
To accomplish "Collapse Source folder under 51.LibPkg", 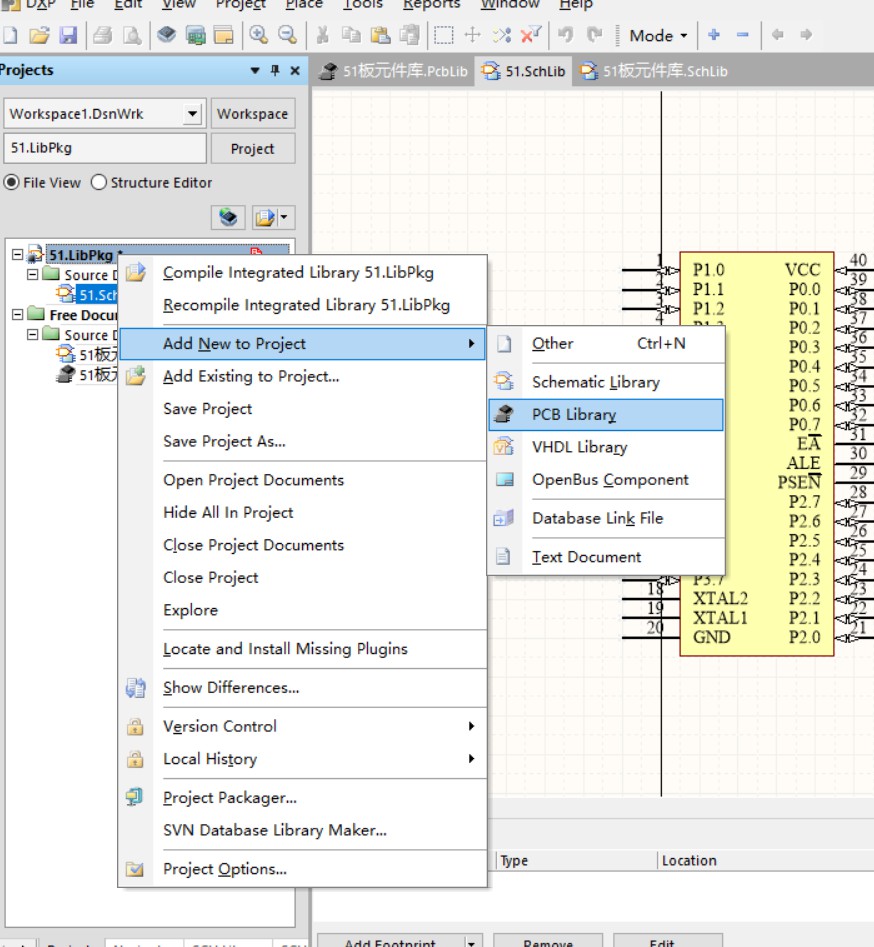I will 33,274.
